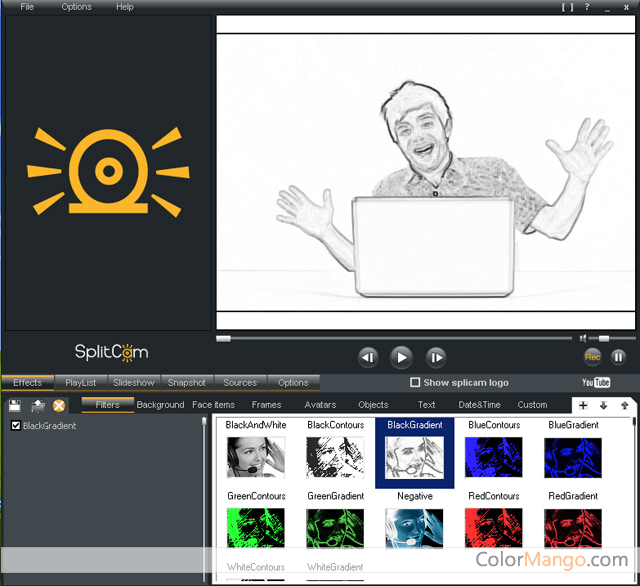Screen dimensions: 640x586
Task: Open the File menu
Action: (27, 7)
